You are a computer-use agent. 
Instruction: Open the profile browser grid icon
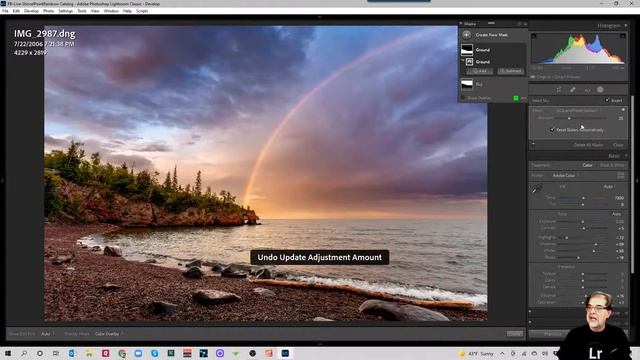tap(621, 176)
